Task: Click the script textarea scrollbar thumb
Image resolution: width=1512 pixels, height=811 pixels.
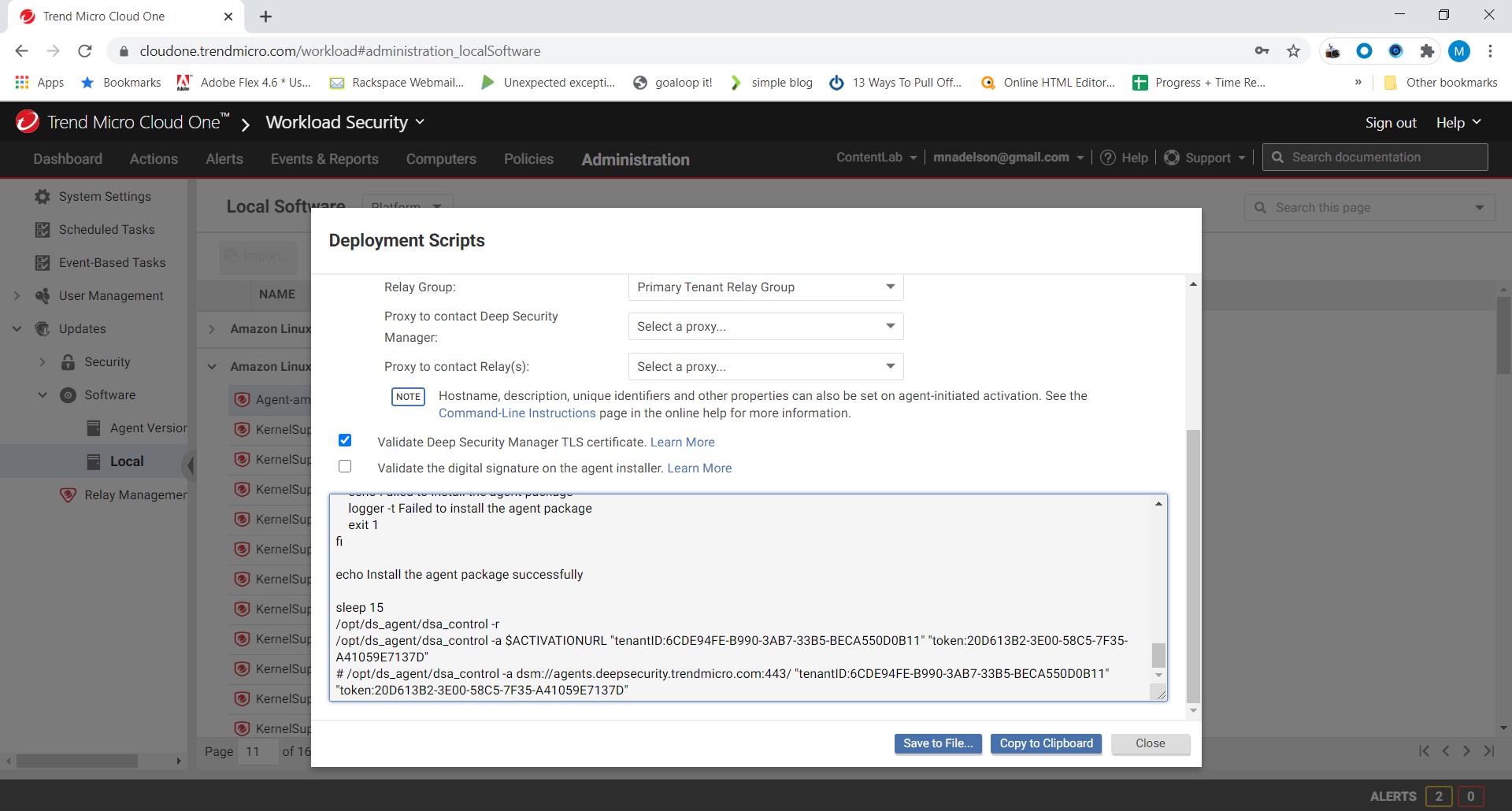Action: pos(1158,655)
